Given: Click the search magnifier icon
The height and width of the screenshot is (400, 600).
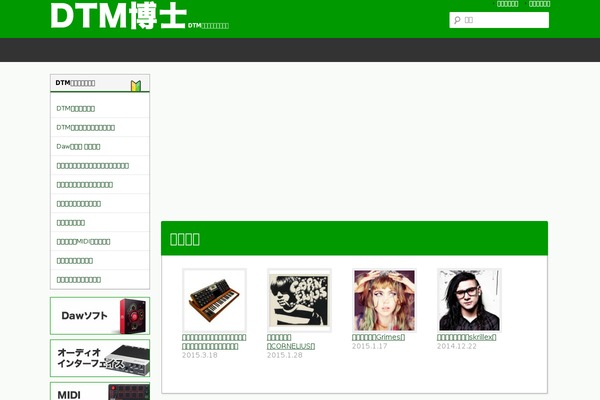Looking at the screenshot, I should coord(457,20).
